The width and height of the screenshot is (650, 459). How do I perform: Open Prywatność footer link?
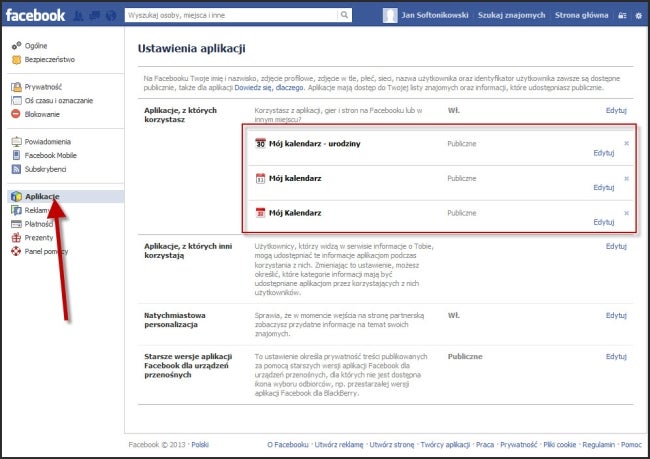519,444
